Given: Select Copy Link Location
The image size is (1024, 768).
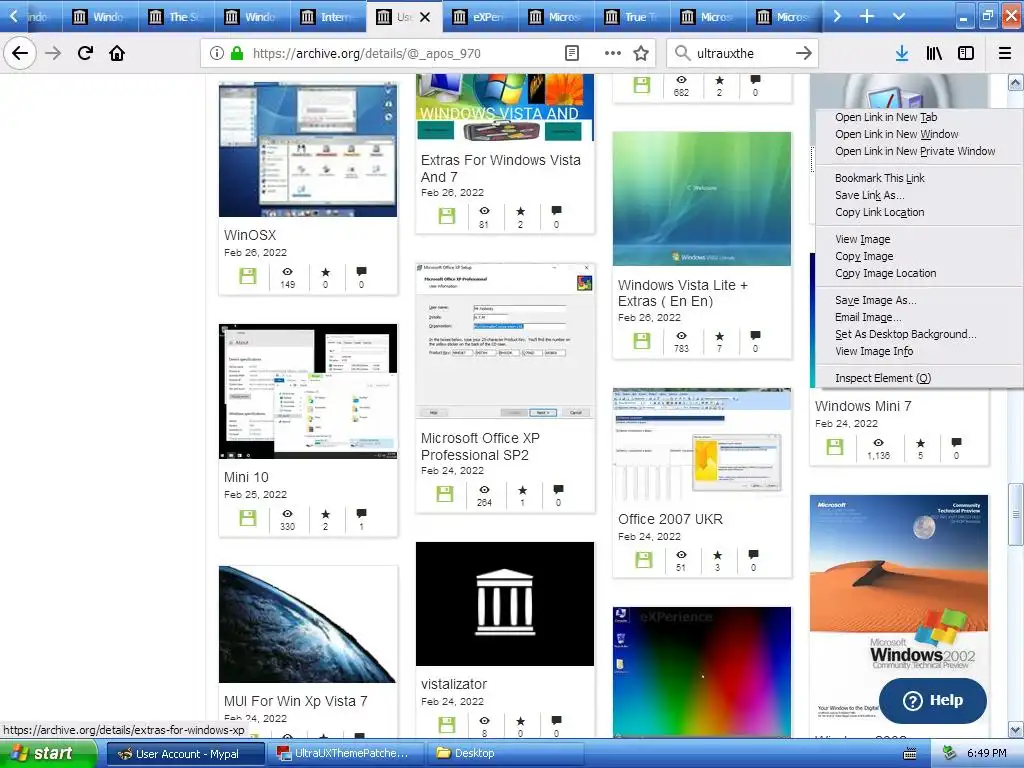Looking at the screenshot, I should 879,212.
